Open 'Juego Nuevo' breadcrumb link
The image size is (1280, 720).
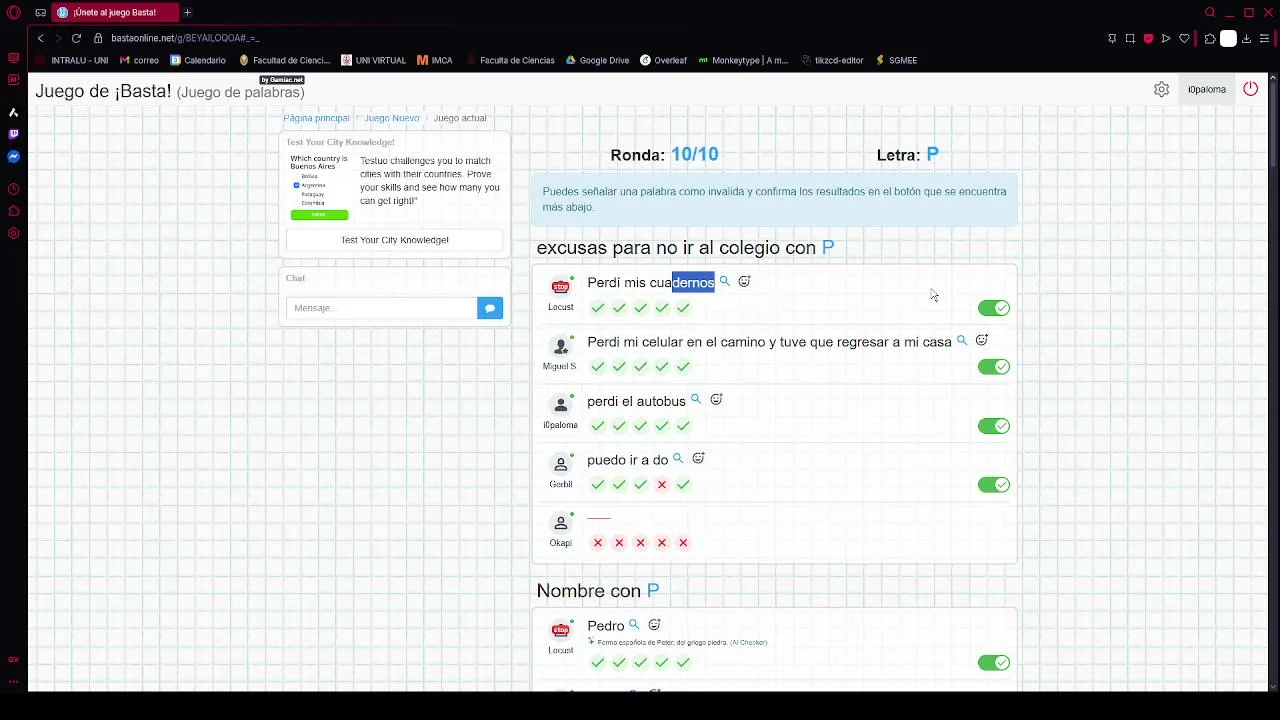(x=392, y=118)
